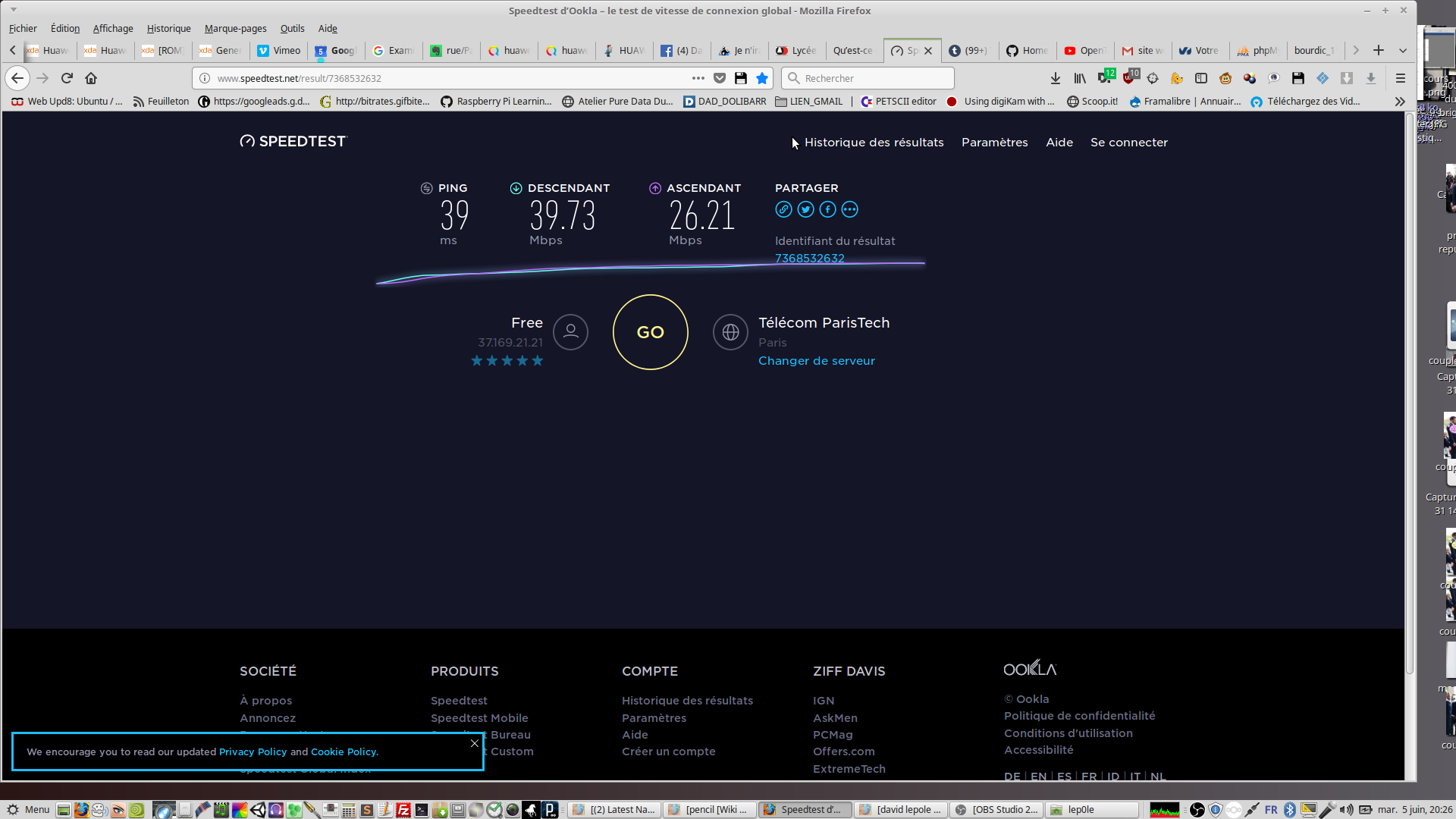Viewport: 1456px width, 819px height.
Task: Open the Marque-pages menu
Action: (235, 29)
